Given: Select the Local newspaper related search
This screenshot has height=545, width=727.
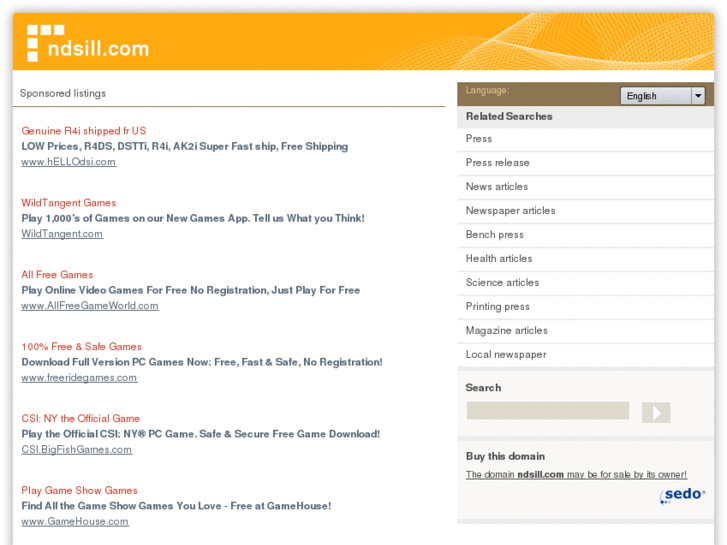Looking at the screenshot, I should [585, 355].
